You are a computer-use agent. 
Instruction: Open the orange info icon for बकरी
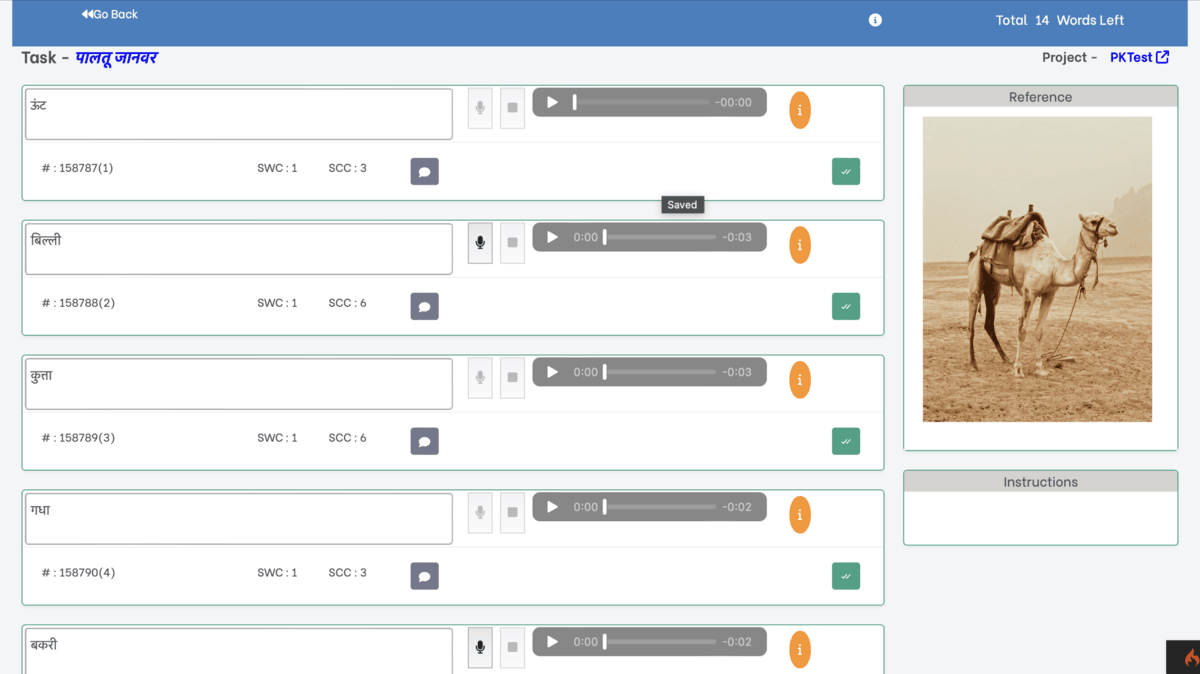tap(800, 650)
